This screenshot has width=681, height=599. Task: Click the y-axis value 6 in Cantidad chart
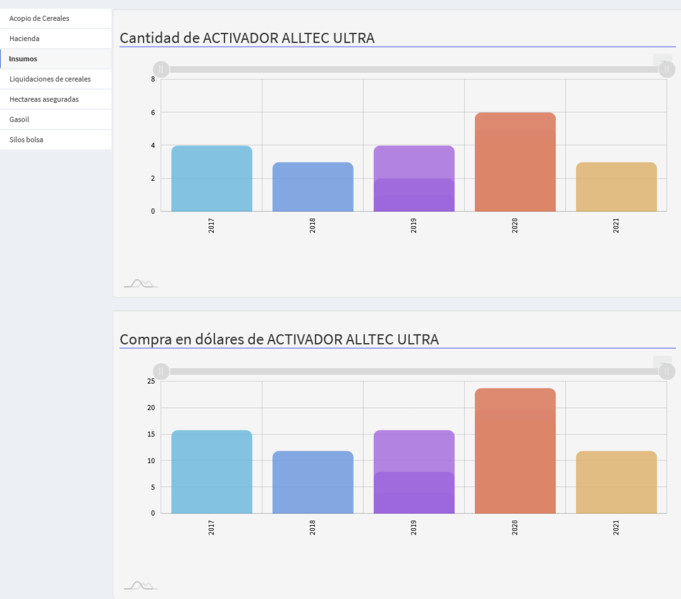pos(153,113)
